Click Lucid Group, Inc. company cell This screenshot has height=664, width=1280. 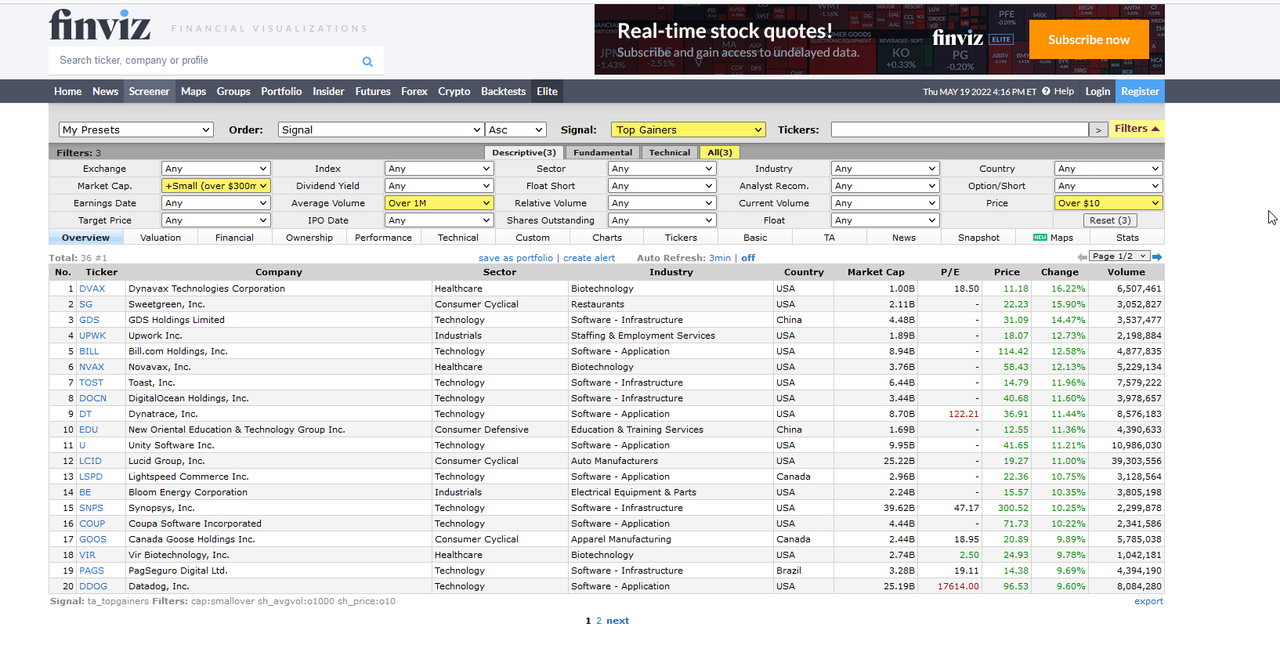coord(279,461)
